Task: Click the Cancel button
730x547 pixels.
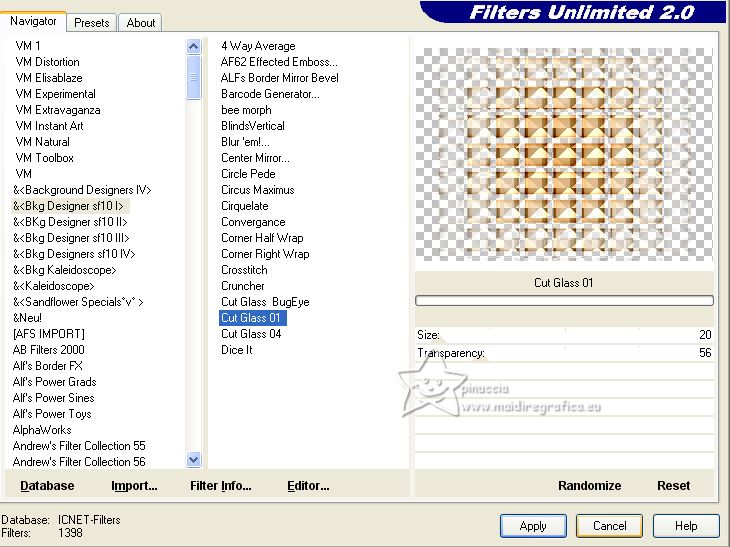Action: (609, 526)
